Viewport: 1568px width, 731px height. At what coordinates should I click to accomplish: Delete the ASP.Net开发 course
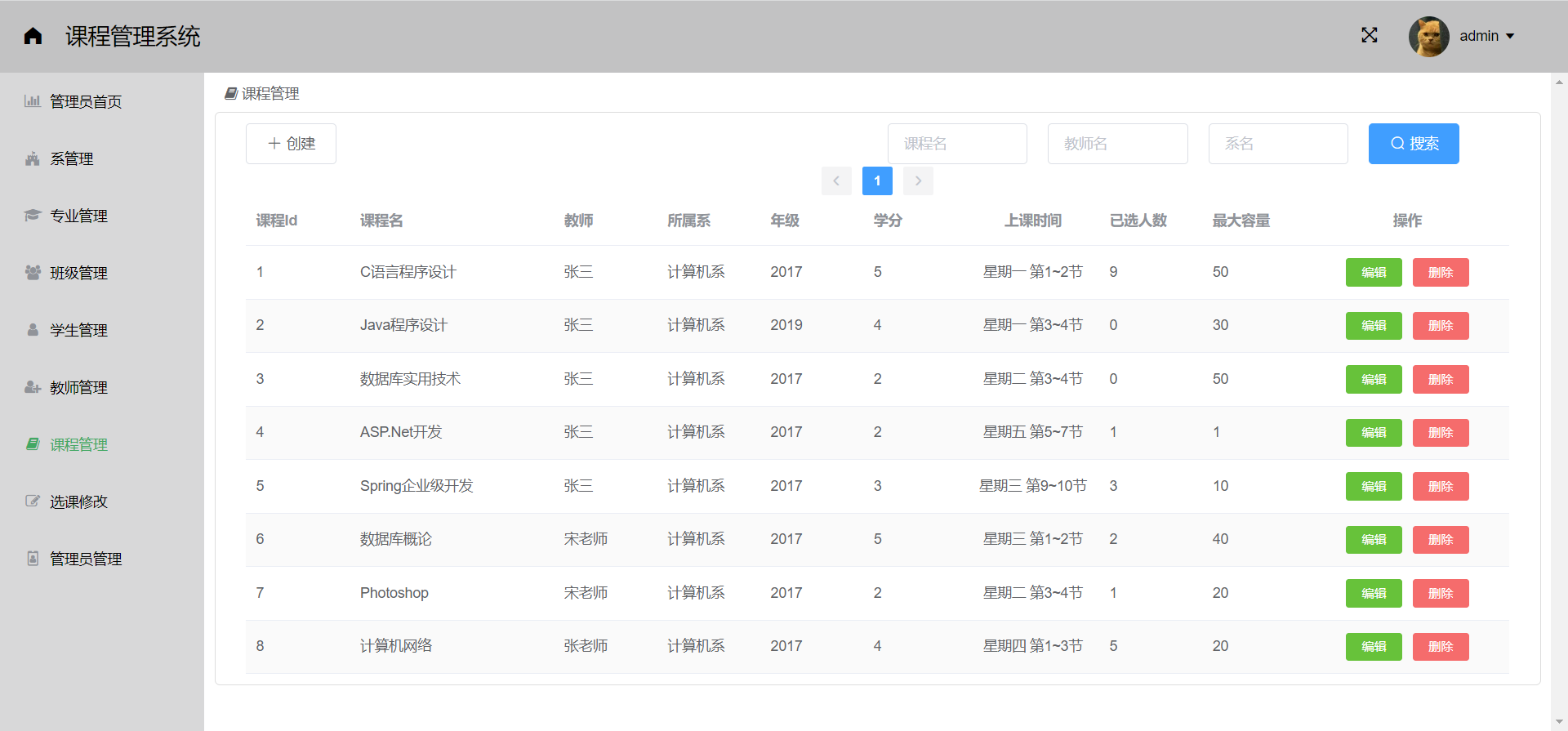(x=1441, y=433)
